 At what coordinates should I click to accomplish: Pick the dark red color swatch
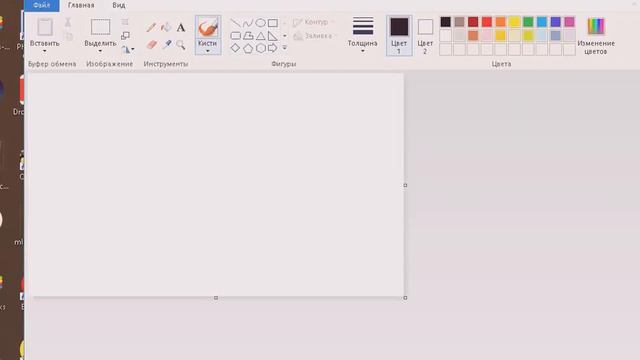click(x=473, y=22)
